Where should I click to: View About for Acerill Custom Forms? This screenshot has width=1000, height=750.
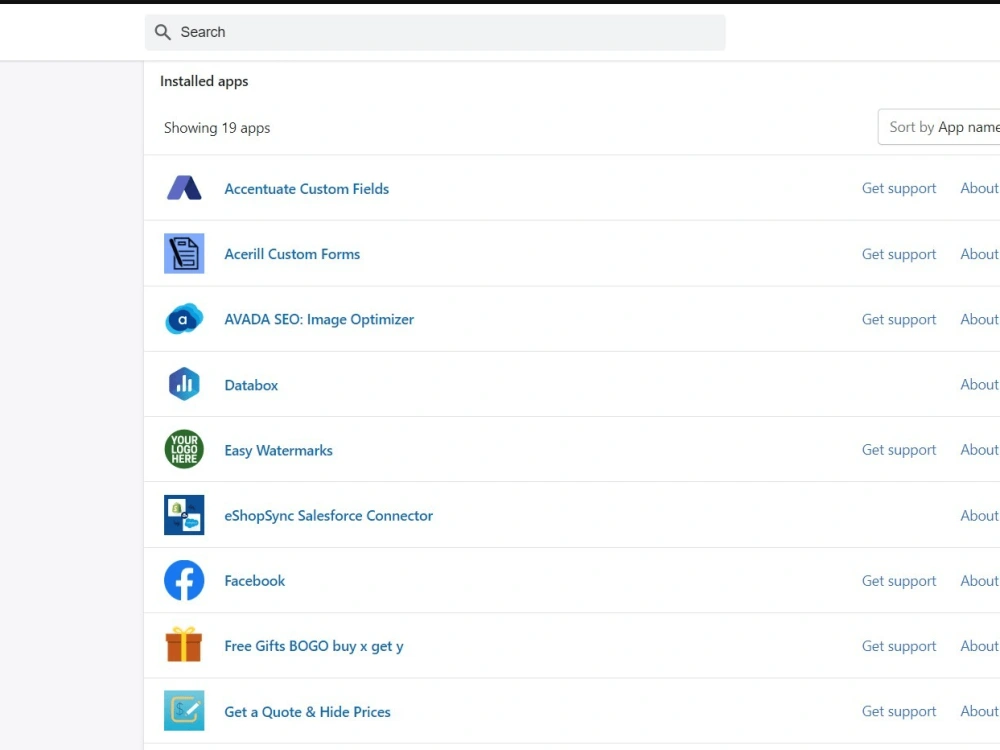[979, 254]
